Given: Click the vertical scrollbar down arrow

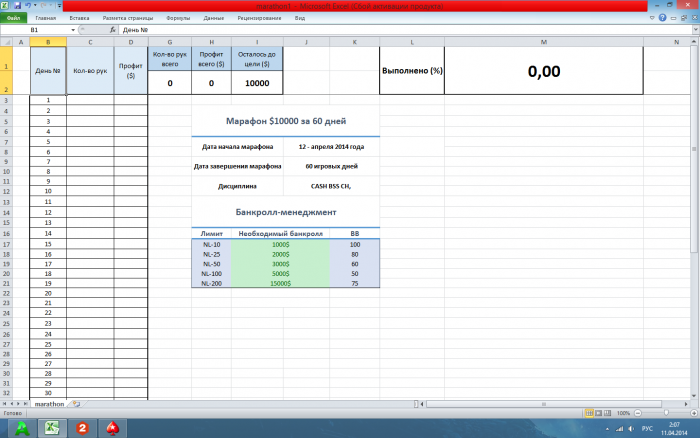Looking at the screenshot, I should coord(694,396).
